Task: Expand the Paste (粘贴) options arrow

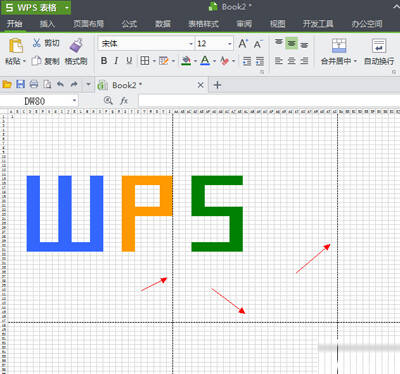Action: 24,61
